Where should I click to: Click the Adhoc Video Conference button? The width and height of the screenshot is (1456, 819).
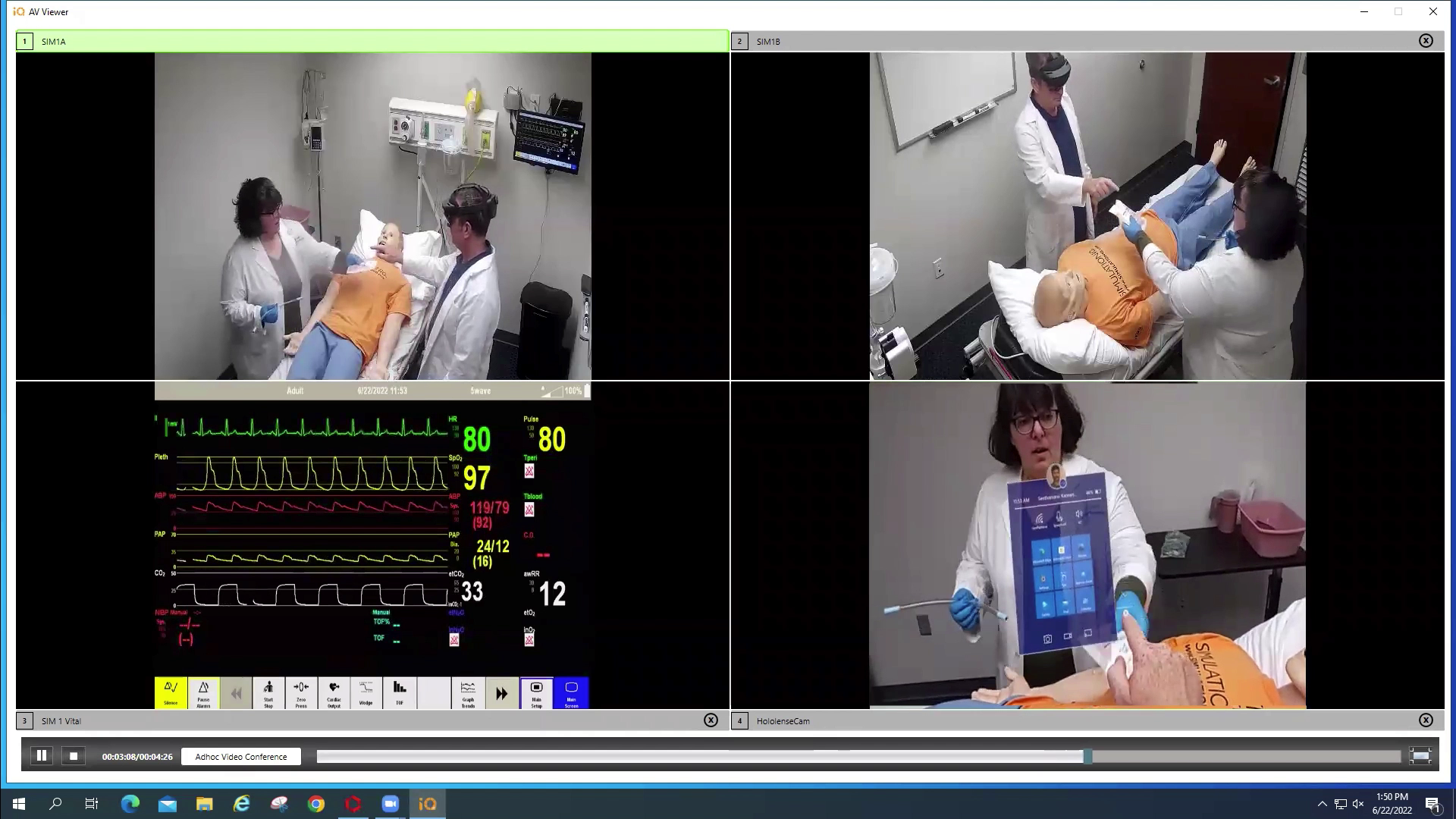241,757
